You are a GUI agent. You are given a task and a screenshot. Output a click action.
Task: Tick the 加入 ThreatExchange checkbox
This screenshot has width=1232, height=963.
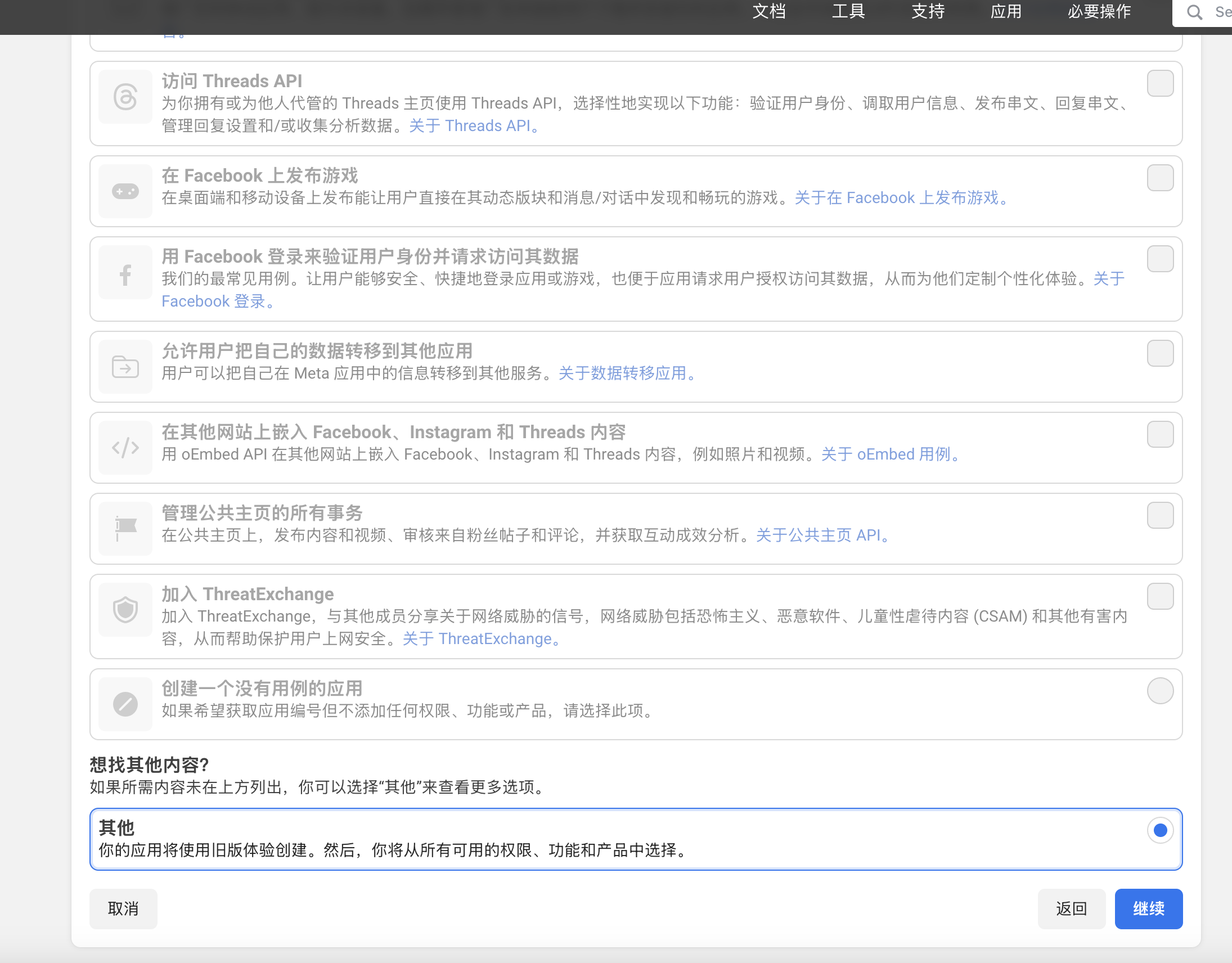tap(1160, 596)
